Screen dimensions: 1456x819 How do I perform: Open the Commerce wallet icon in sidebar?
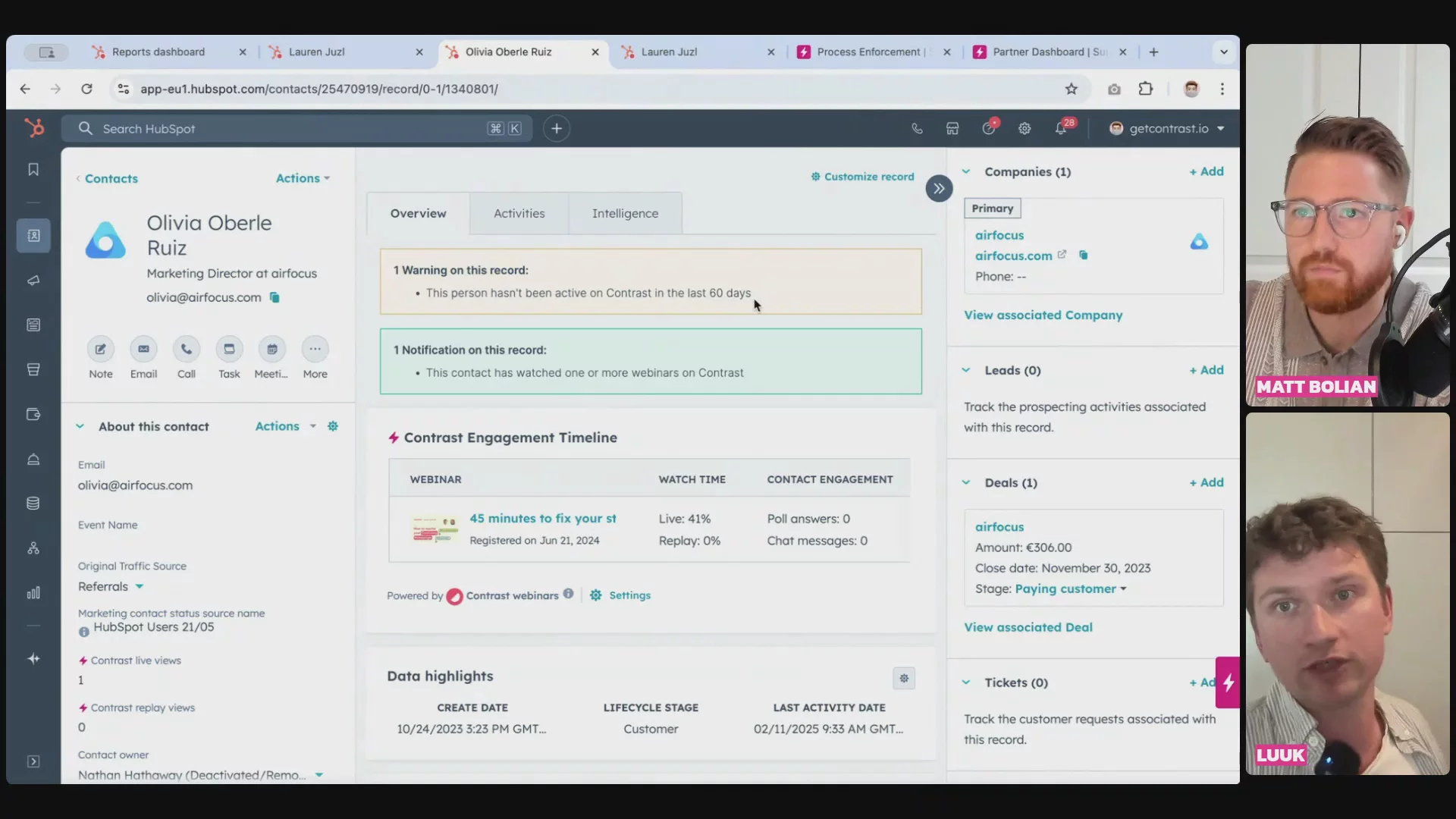tap(33, 415)
